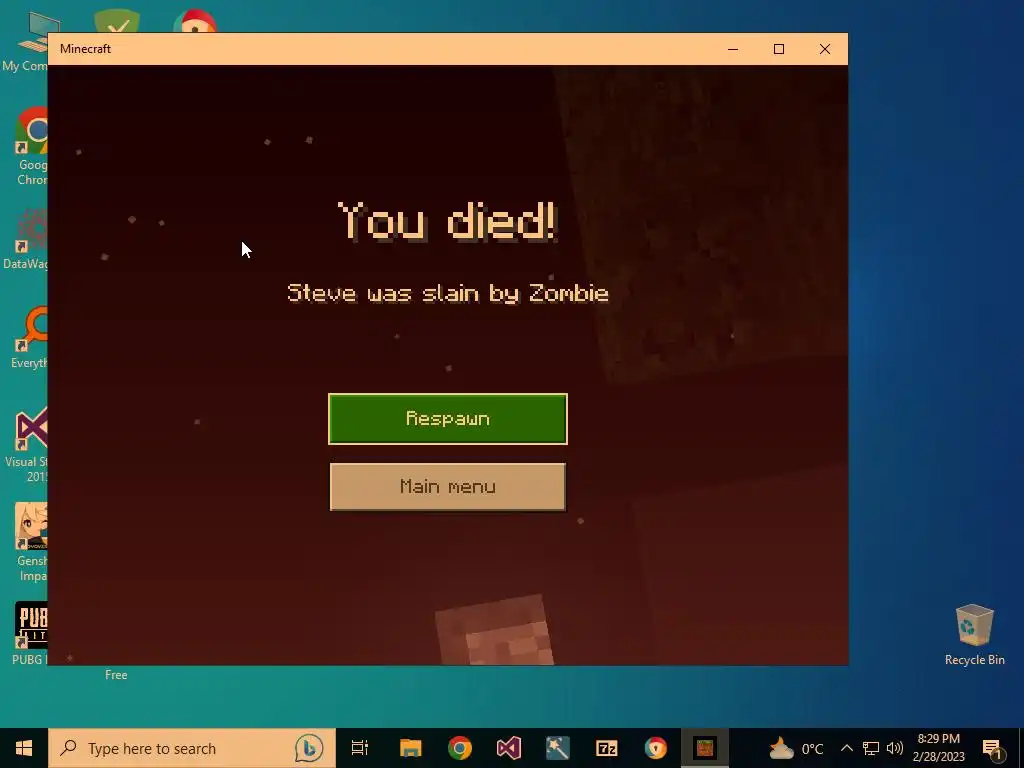Image resolution: width=1024 pixels, height=768 pixels.
Task: Minimize the Minecraft window
Action: click(x=733, y=49)
